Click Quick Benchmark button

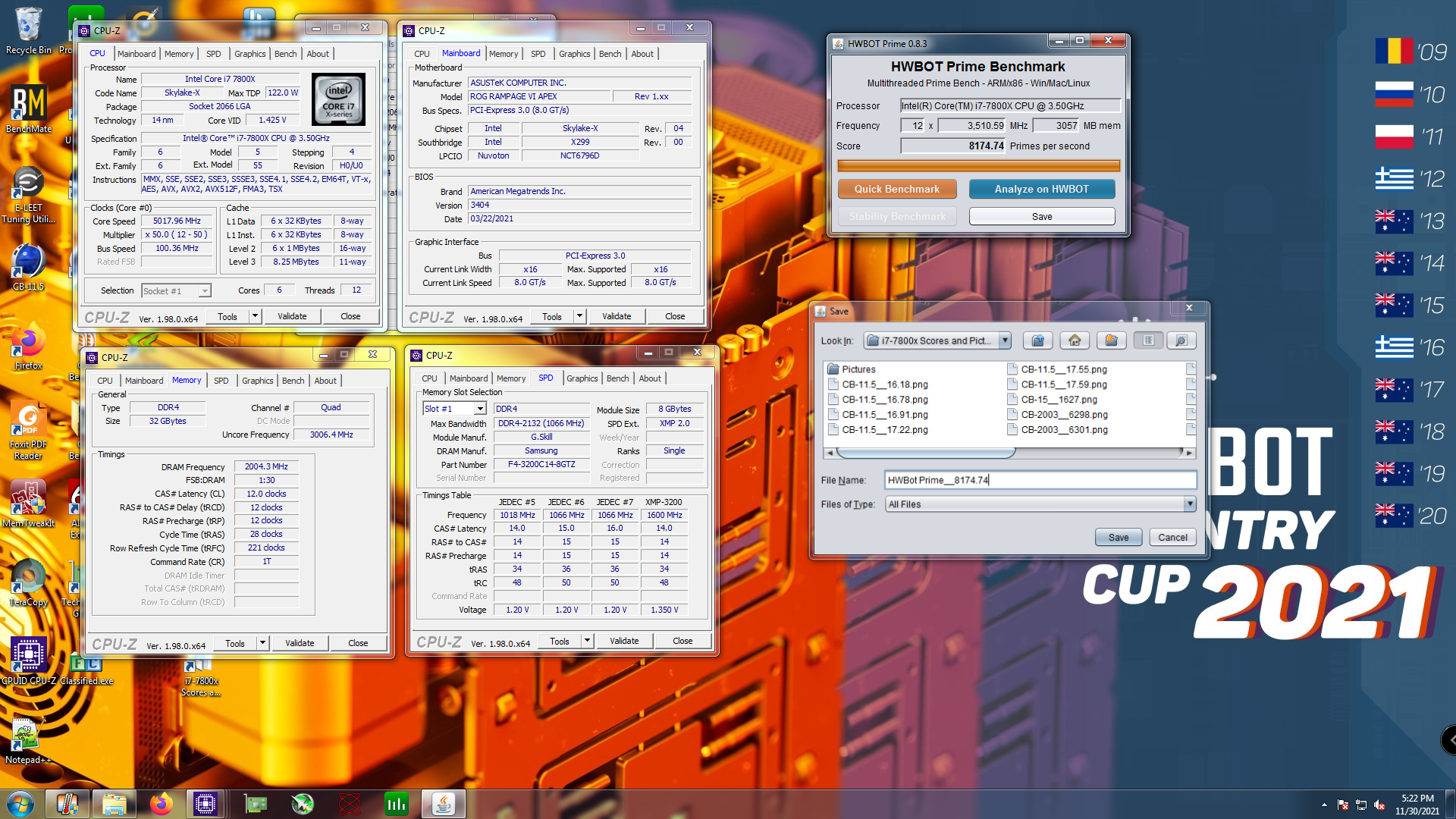897,189
